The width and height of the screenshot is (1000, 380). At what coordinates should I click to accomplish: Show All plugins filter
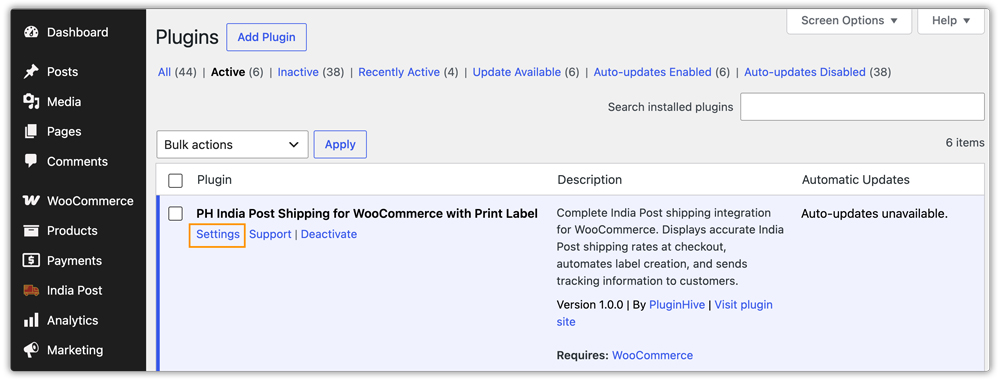[x=165, y=73]
